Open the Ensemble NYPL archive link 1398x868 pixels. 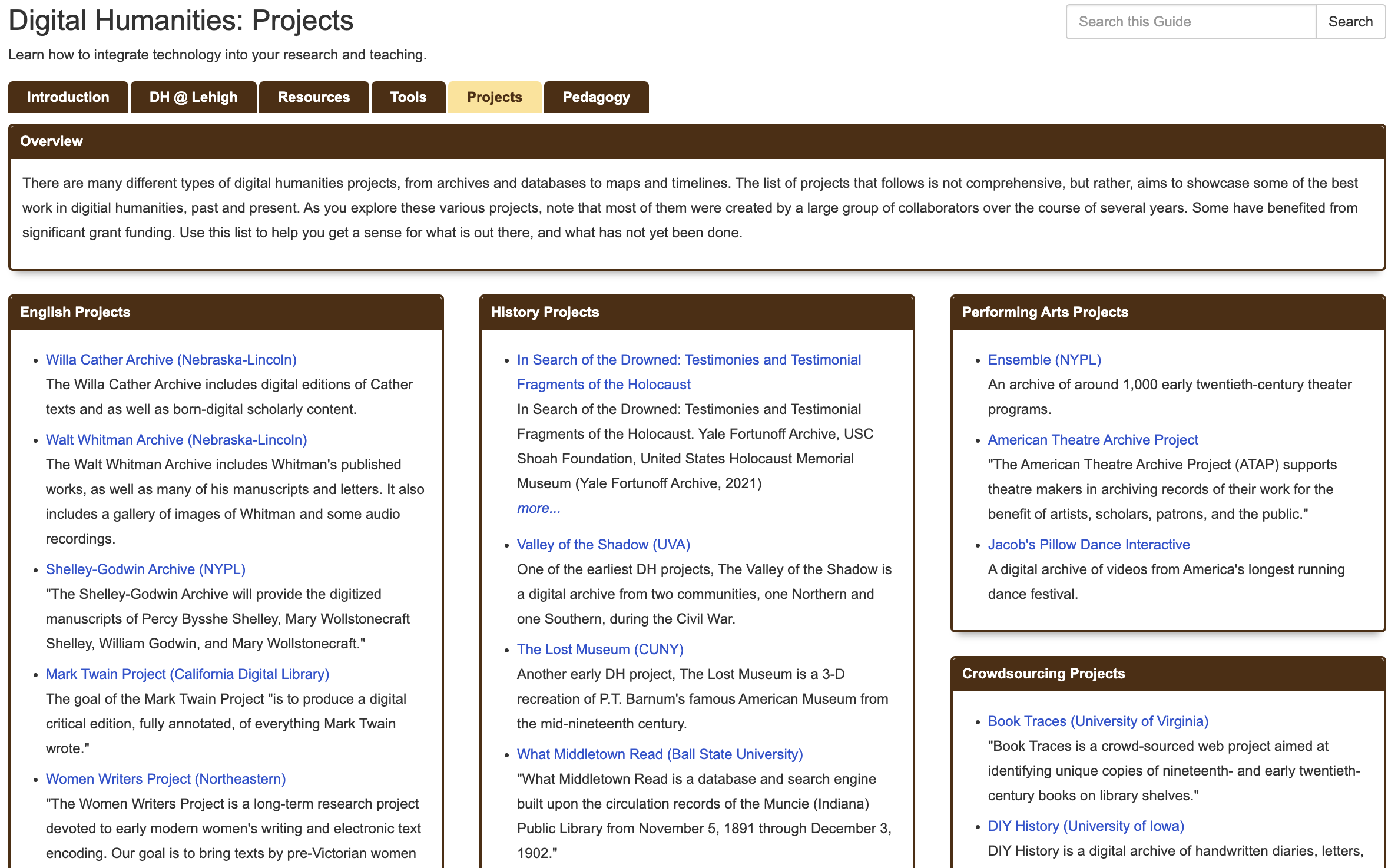coord(1045,359)
